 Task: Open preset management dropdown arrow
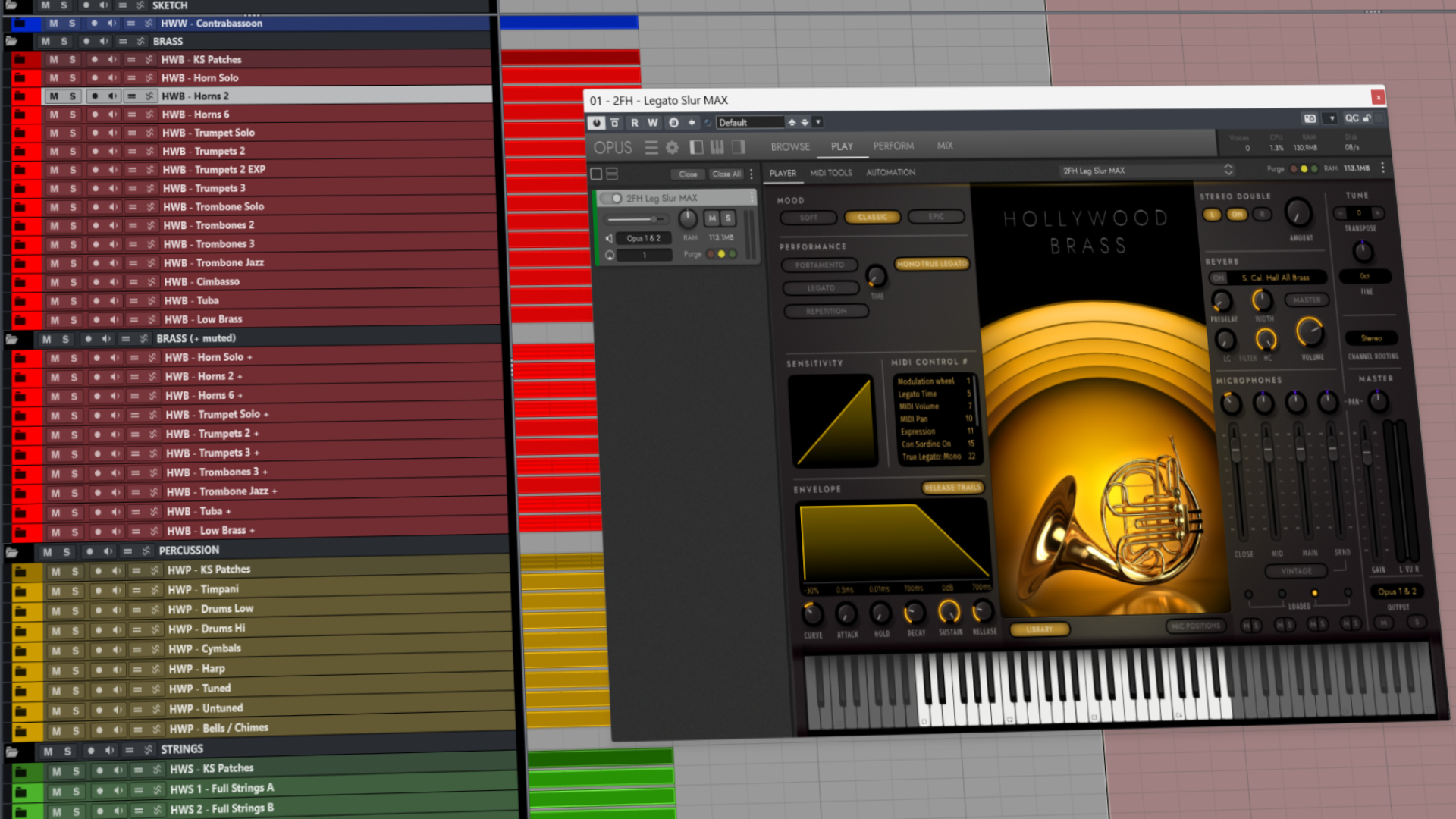(818, 121)
